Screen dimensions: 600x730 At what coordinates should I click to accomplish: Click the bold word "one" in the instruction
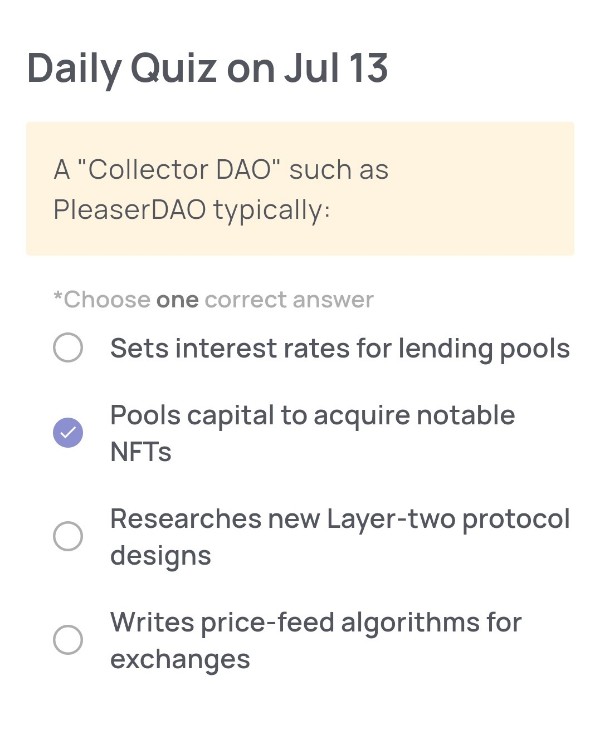pos(177,300)
